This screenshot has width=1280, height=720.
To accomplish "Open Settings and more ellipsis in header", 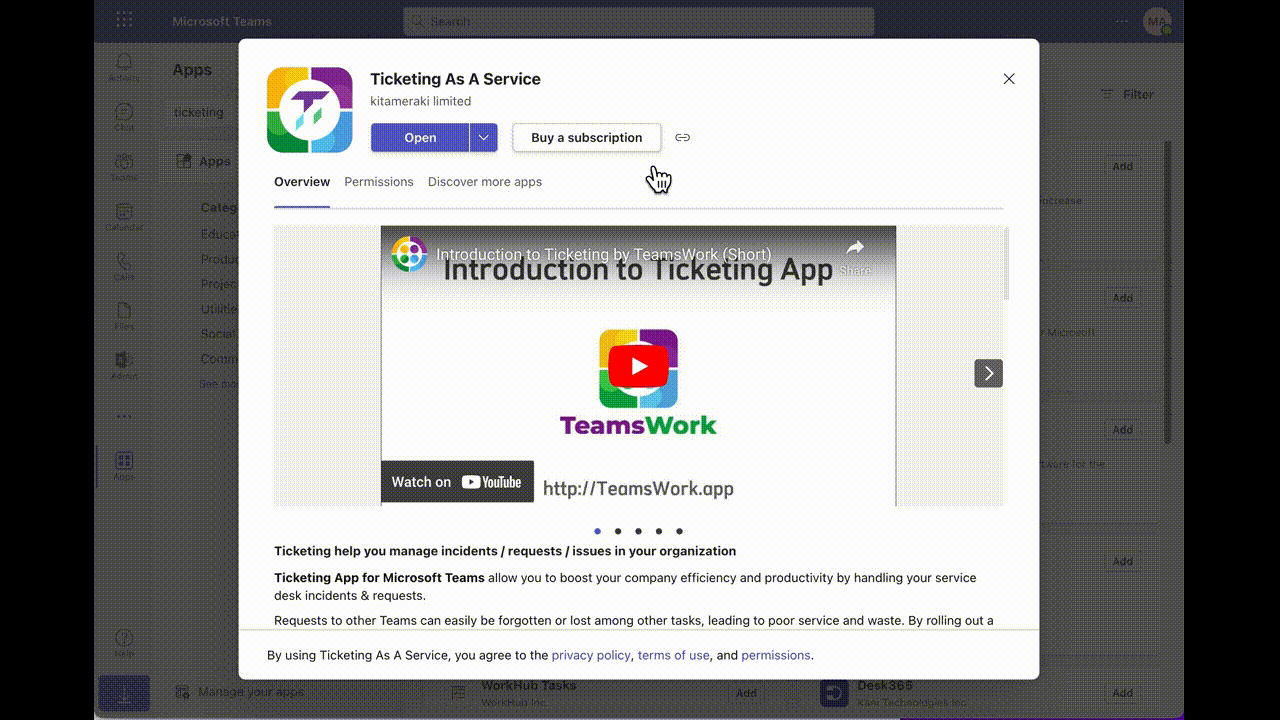I will 1122,21.
